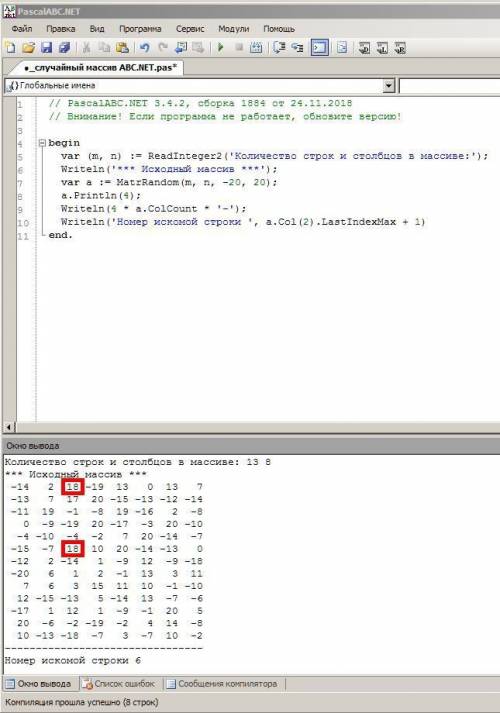Open a file with the folder icon
Image resolution: width=500 pixels, height=713 pixels.
point(29,48)
